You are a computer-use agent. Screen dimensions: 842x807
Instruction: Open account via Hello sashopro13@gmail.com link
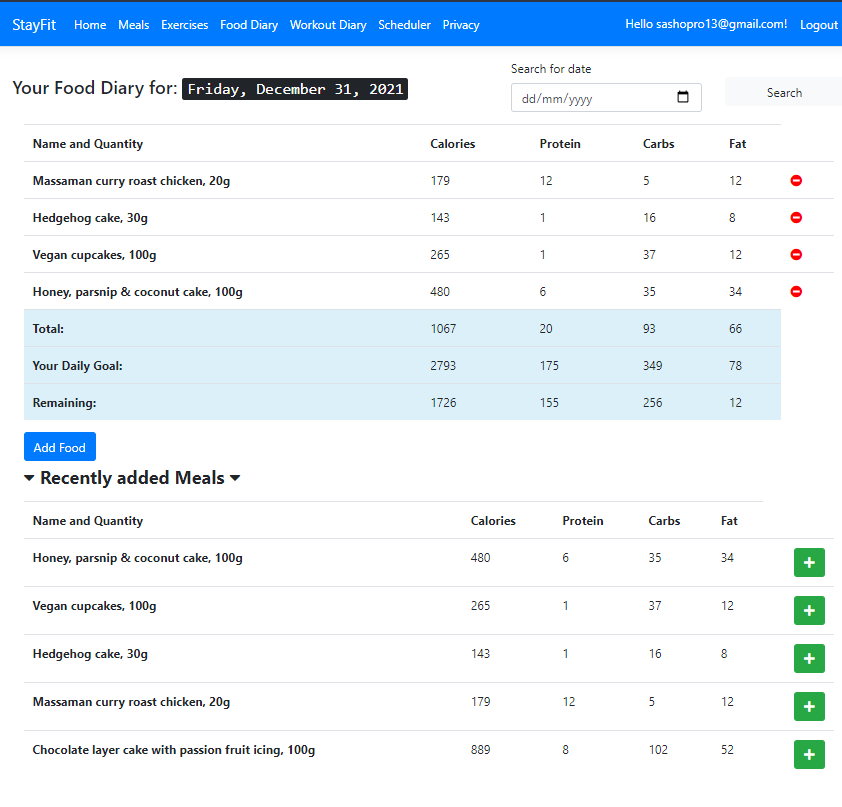[706, 24]
